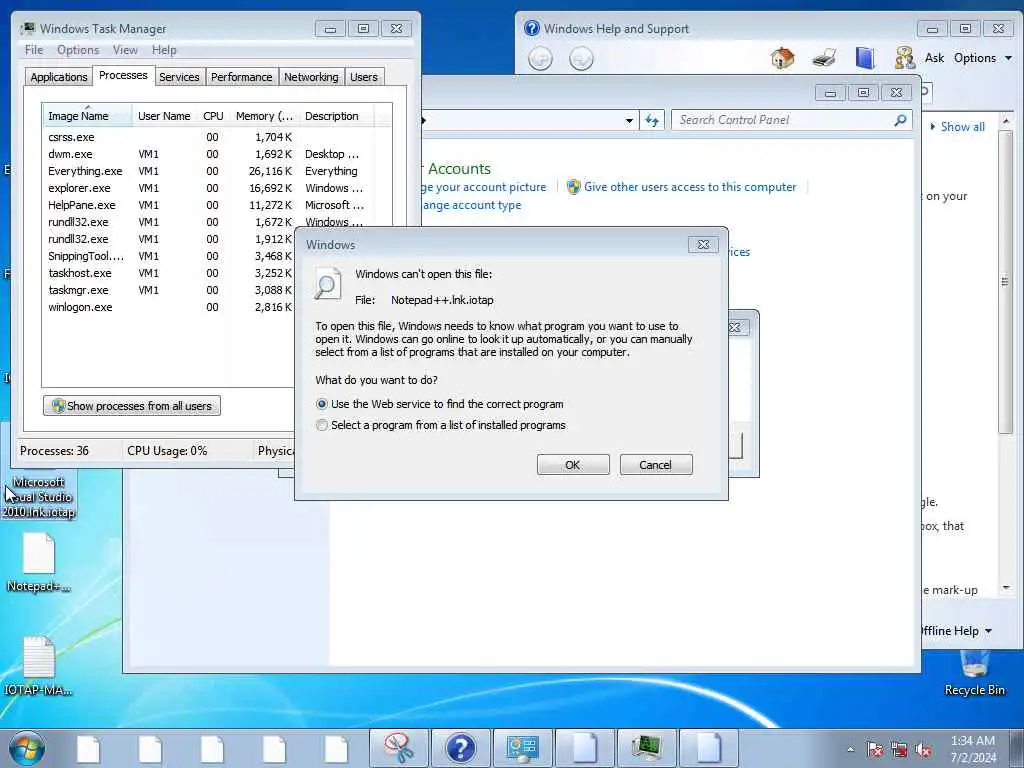Click the Browse Help book icon
Screen dimensions: 1024x768
(x=865, y=58)
